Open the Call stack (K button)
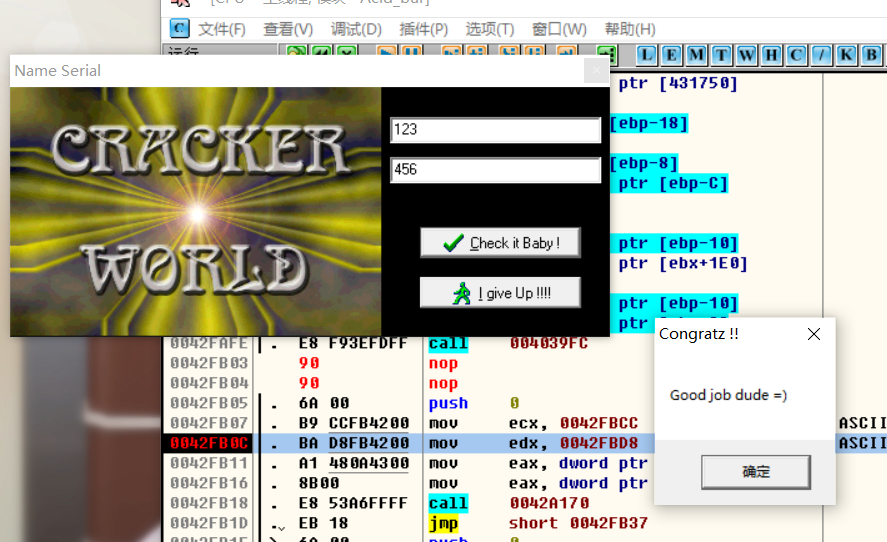 pos(846,55)
